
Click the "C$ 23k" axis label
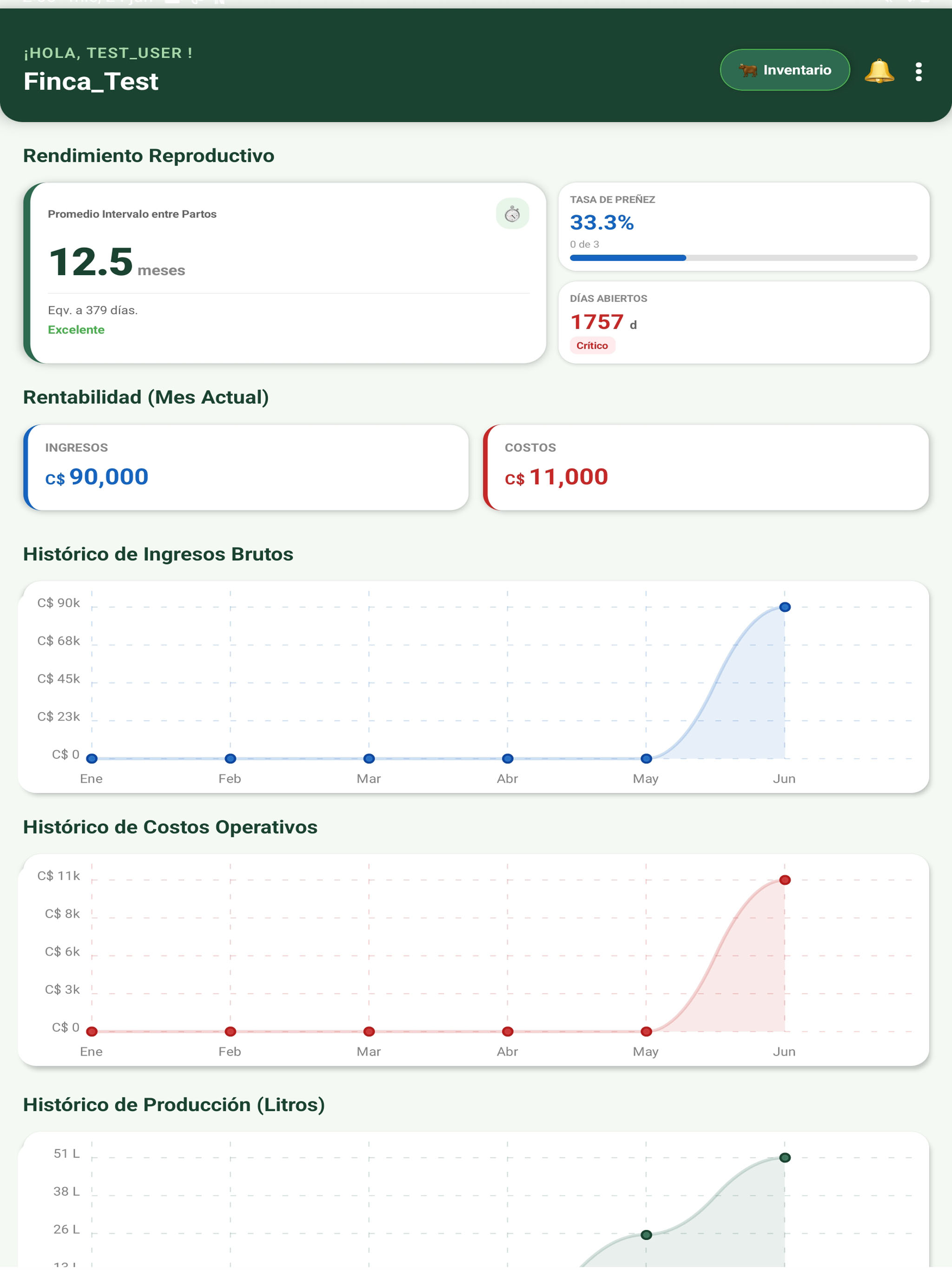pyautogui.click(x=59, y=716)
